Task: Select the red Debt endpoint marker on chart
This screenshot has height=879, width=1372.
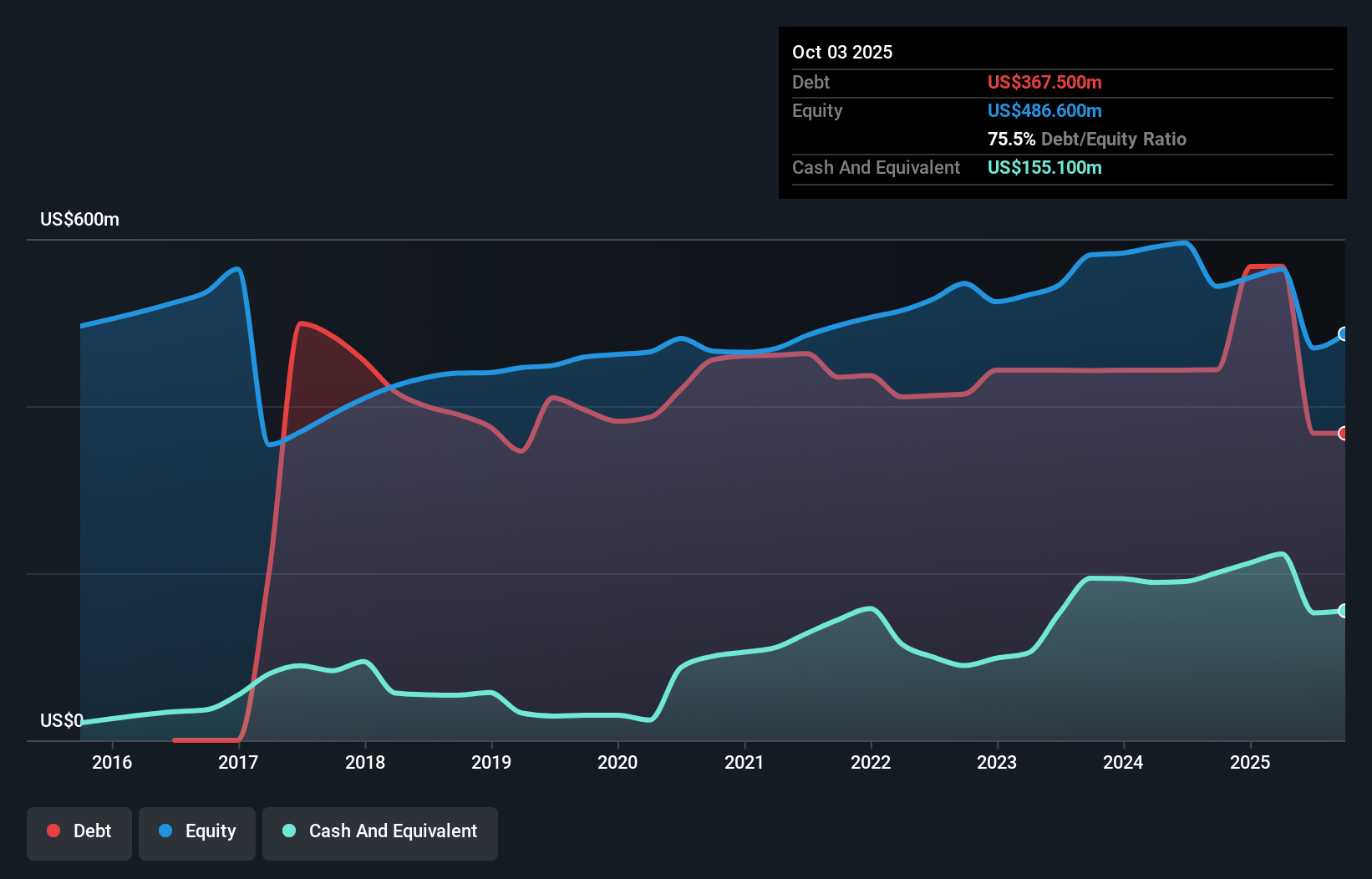Action: [x=1344, y=433]
